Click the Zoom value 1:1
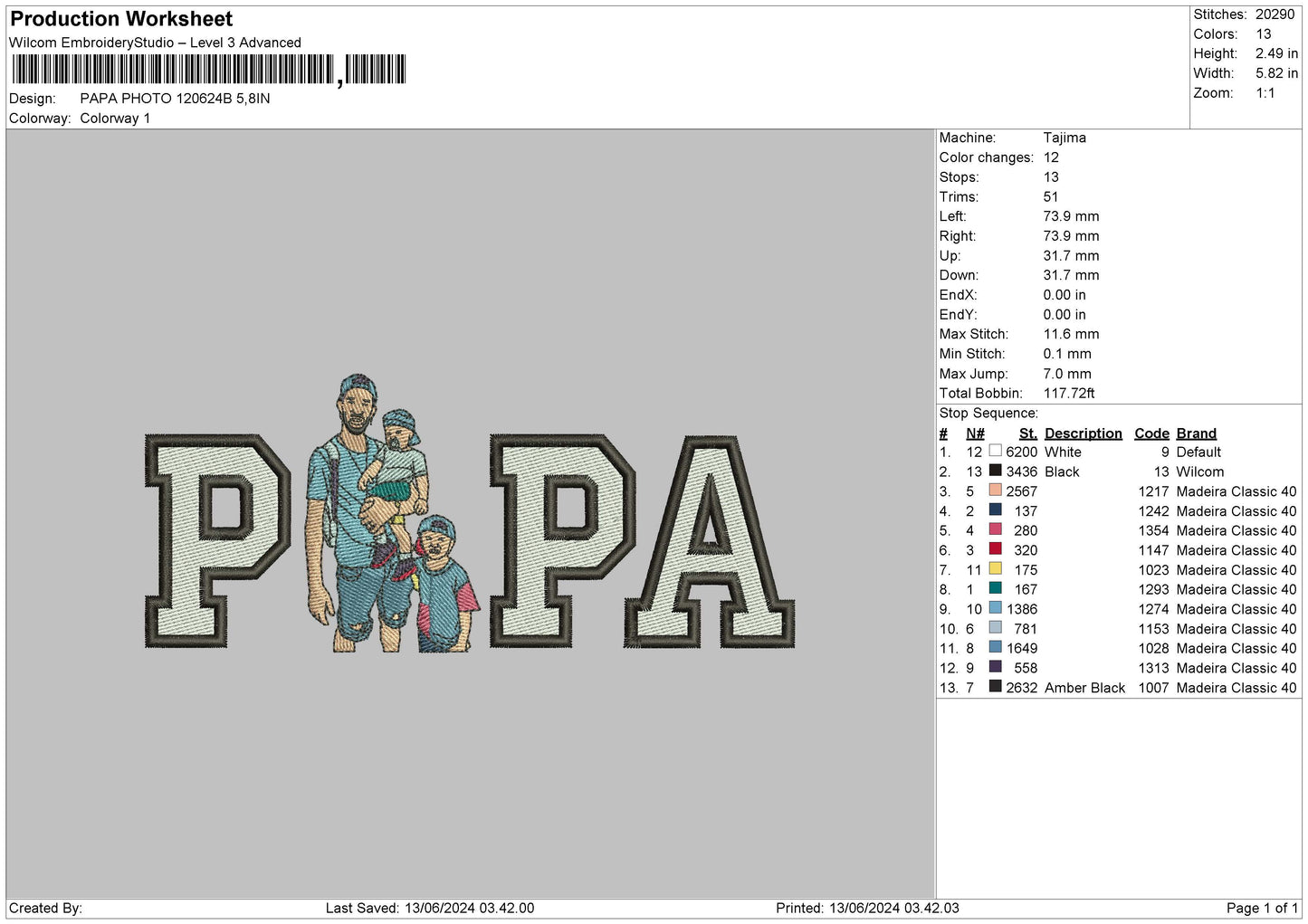1308x924 pixels. point(1265,93)
